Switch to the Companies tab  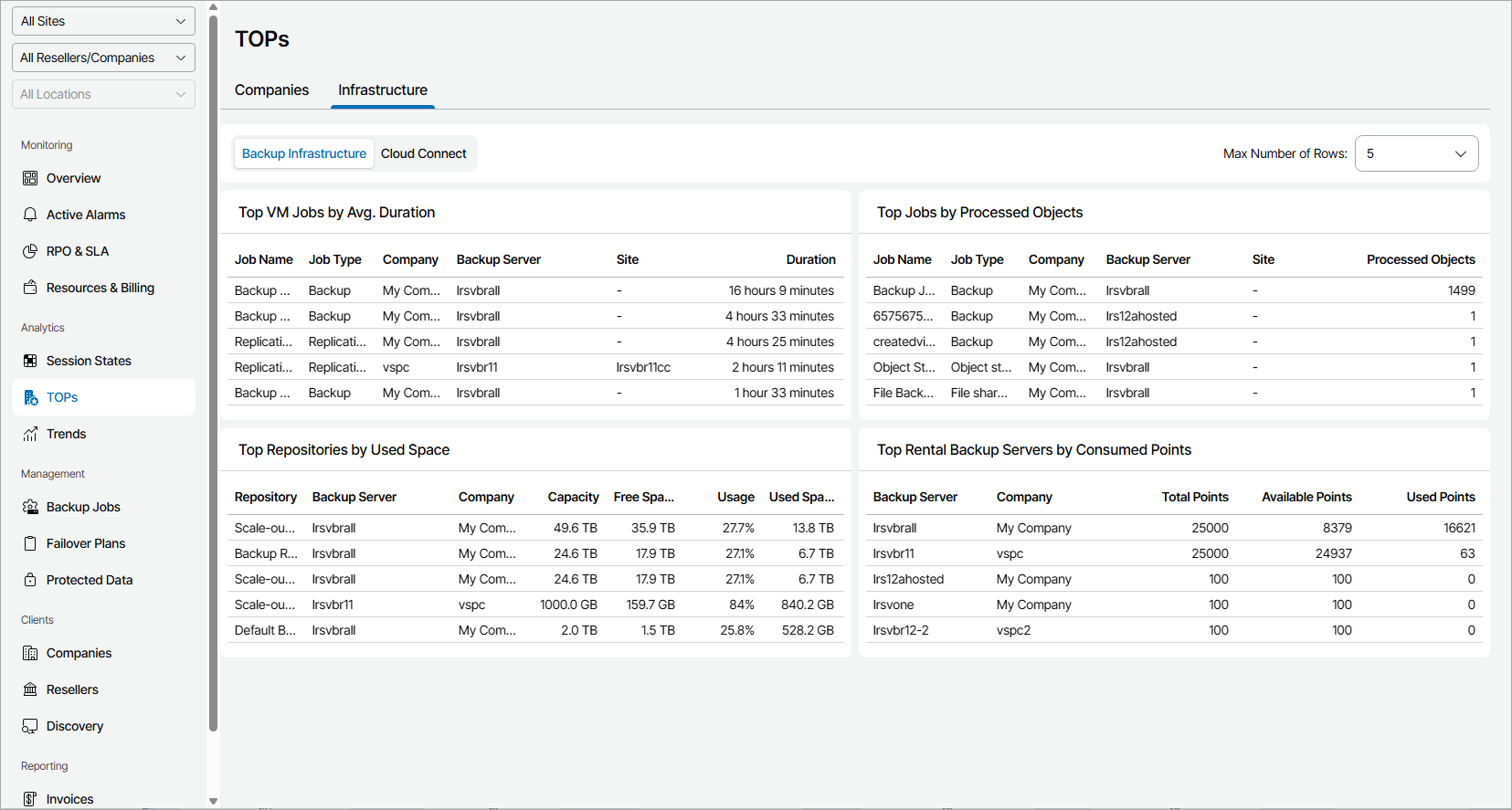point(271,89)
